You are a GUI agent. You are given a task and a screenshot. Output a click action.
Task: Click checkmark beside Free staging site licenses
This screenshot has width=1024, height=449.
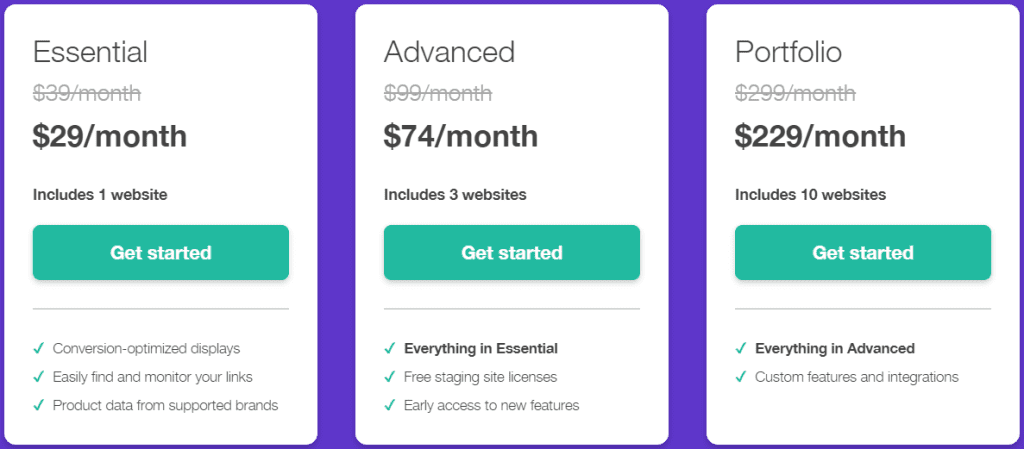pyautogui.click(x=390, y=377)
